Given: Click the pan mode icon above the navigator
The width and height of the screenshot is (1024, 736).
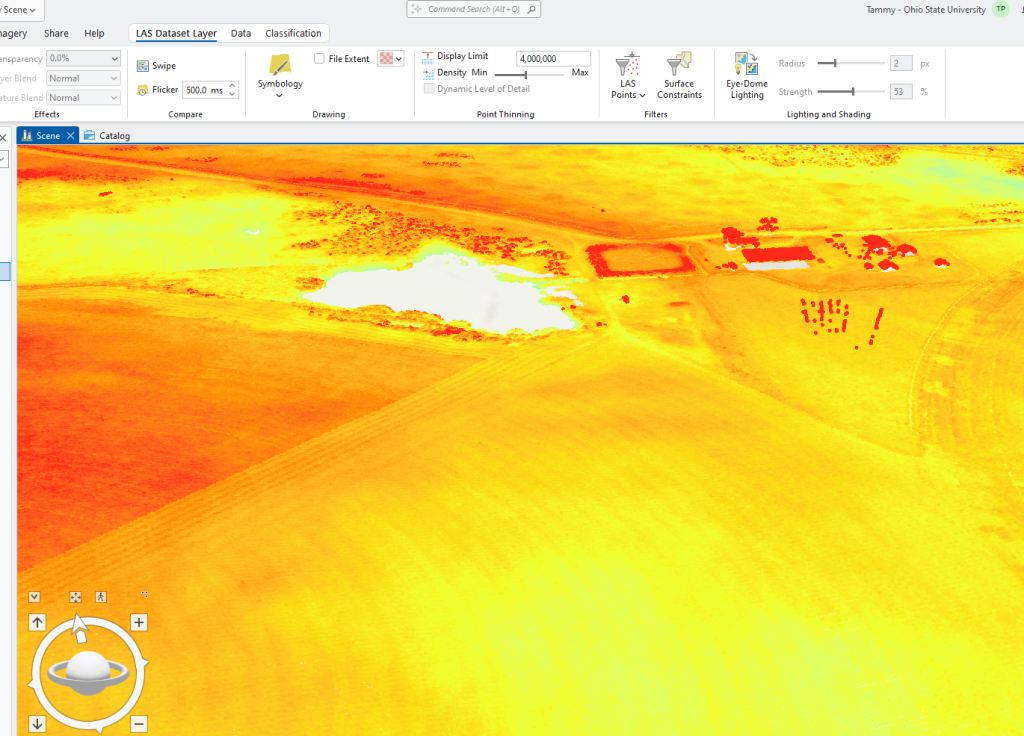Looking at the screenshot, I should coord(74,595).
